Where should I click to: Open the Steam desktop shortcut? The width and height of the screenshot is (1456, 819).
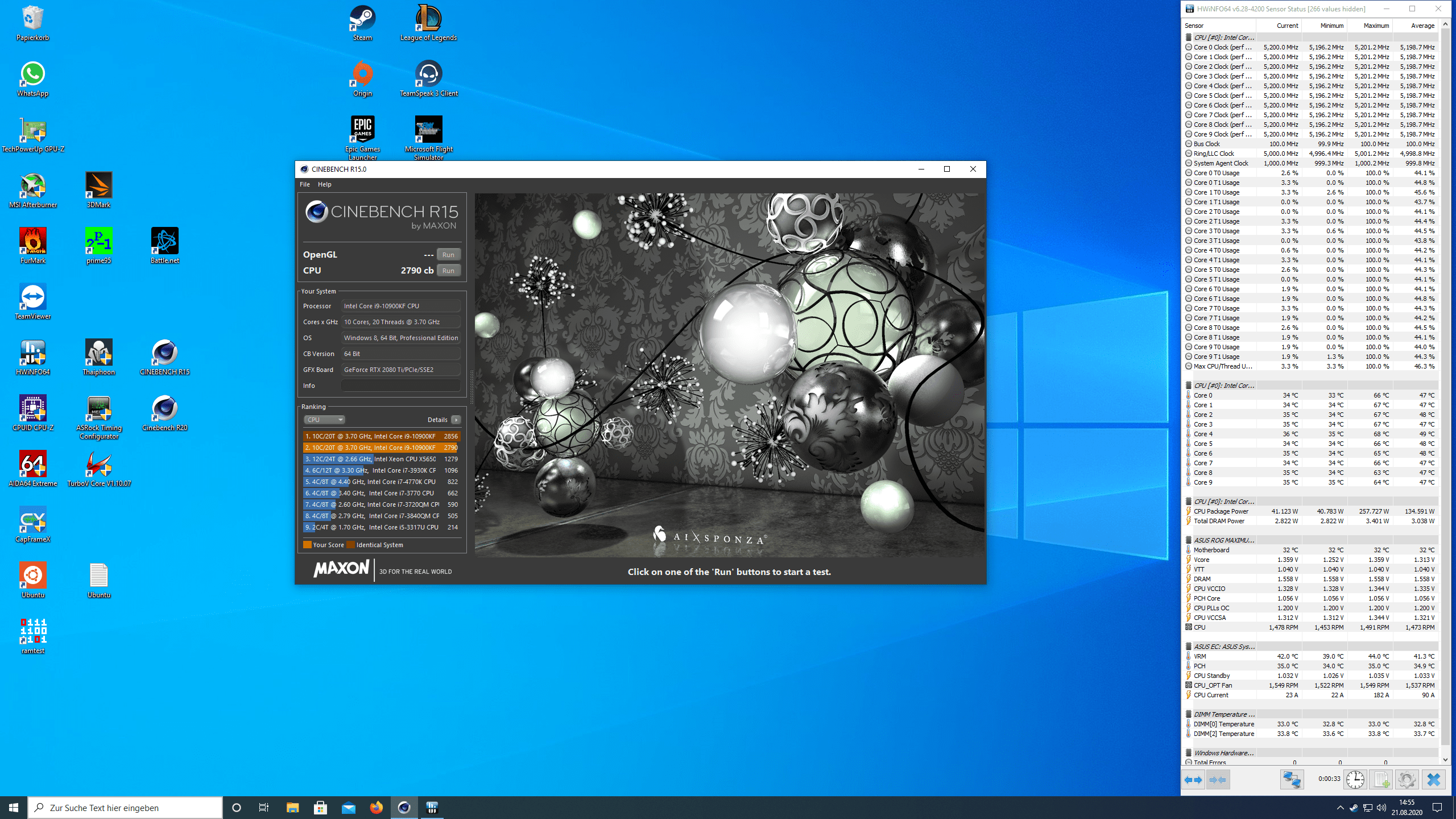(x=362, y=23)
